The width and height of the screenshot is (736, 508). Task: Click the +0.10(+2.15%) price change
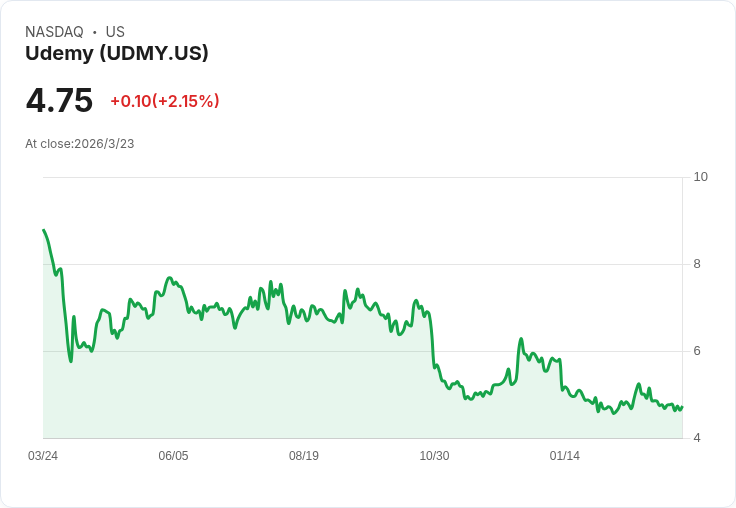165,101
